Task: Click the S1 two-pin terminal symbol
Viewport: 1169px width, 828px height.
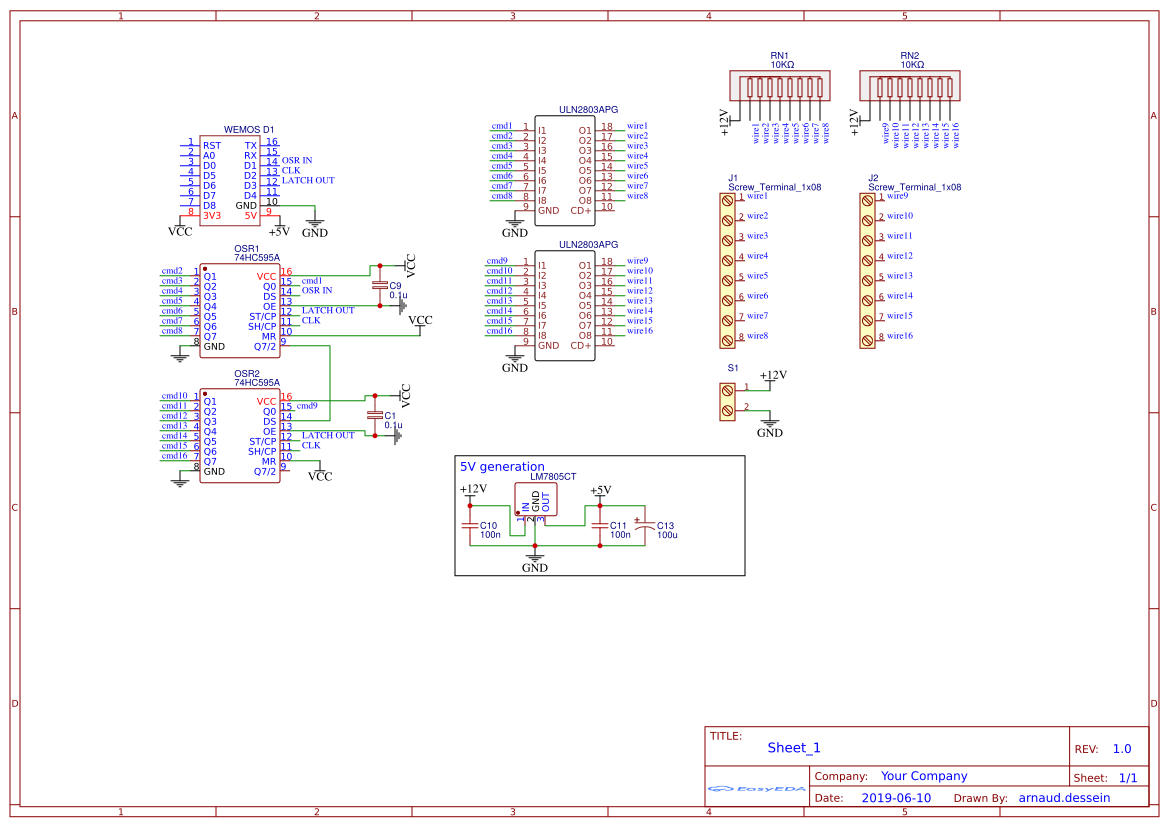Action: point(727,398)
